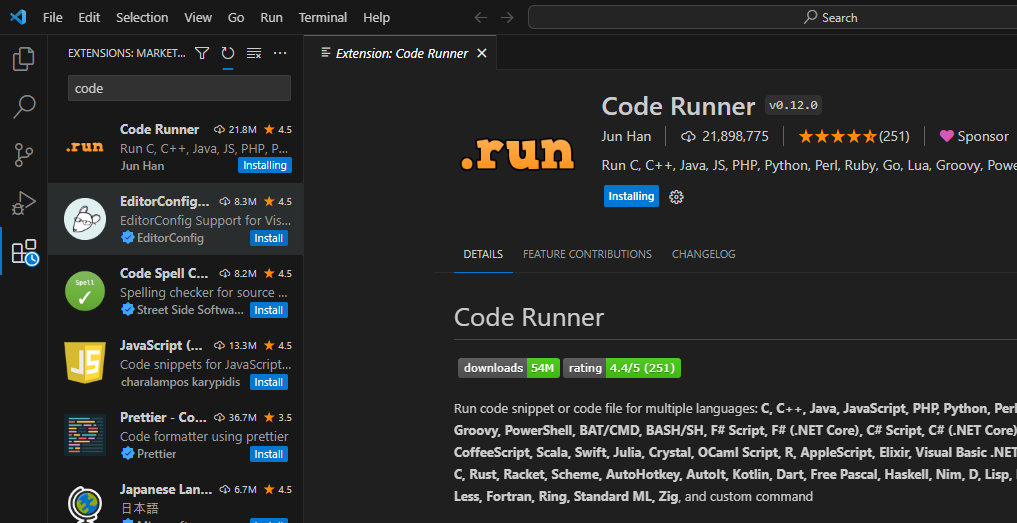Click the EXTENSIONS: MARKETPLACE panel header
The width and height of the screenshot is (1017, 523).
126,53
